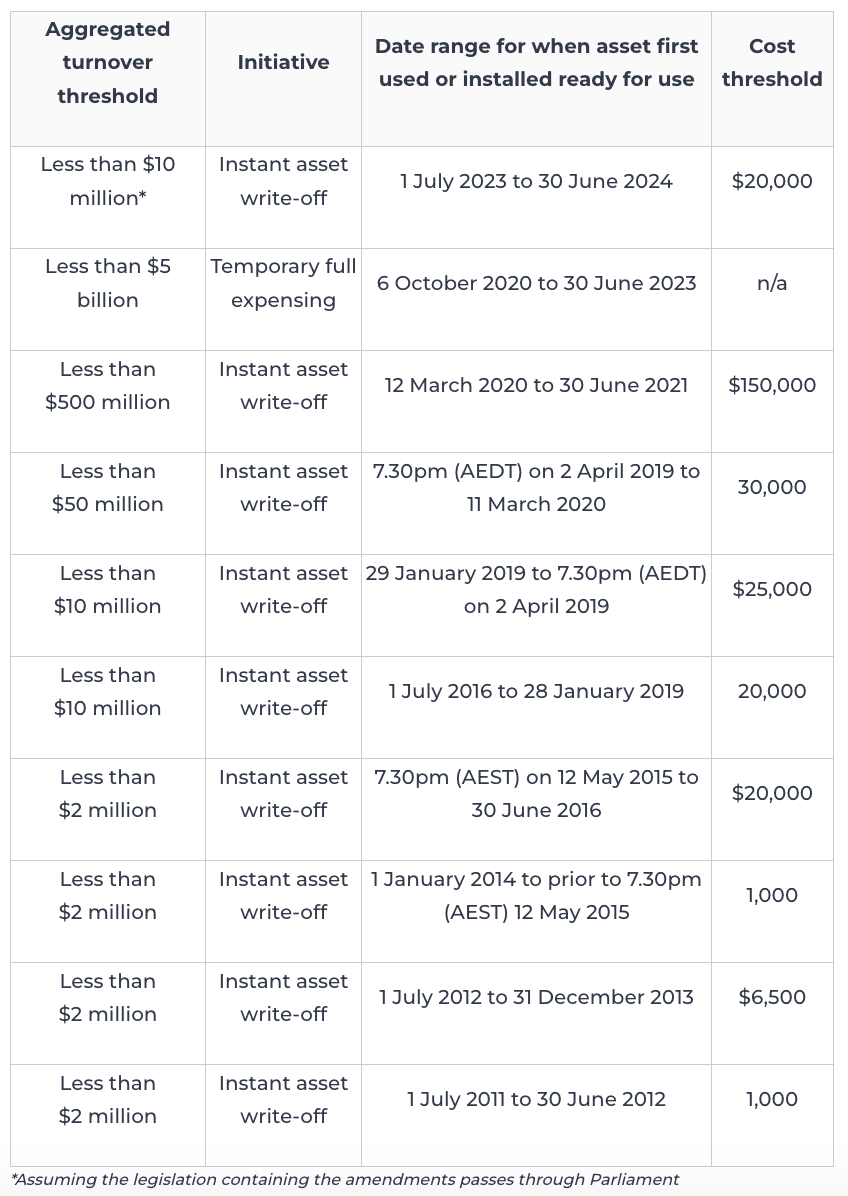This screenshot has width=848, height=1196.
Task: Click the 'Less than $500 million' cell
Action: [x=108, y=386]
